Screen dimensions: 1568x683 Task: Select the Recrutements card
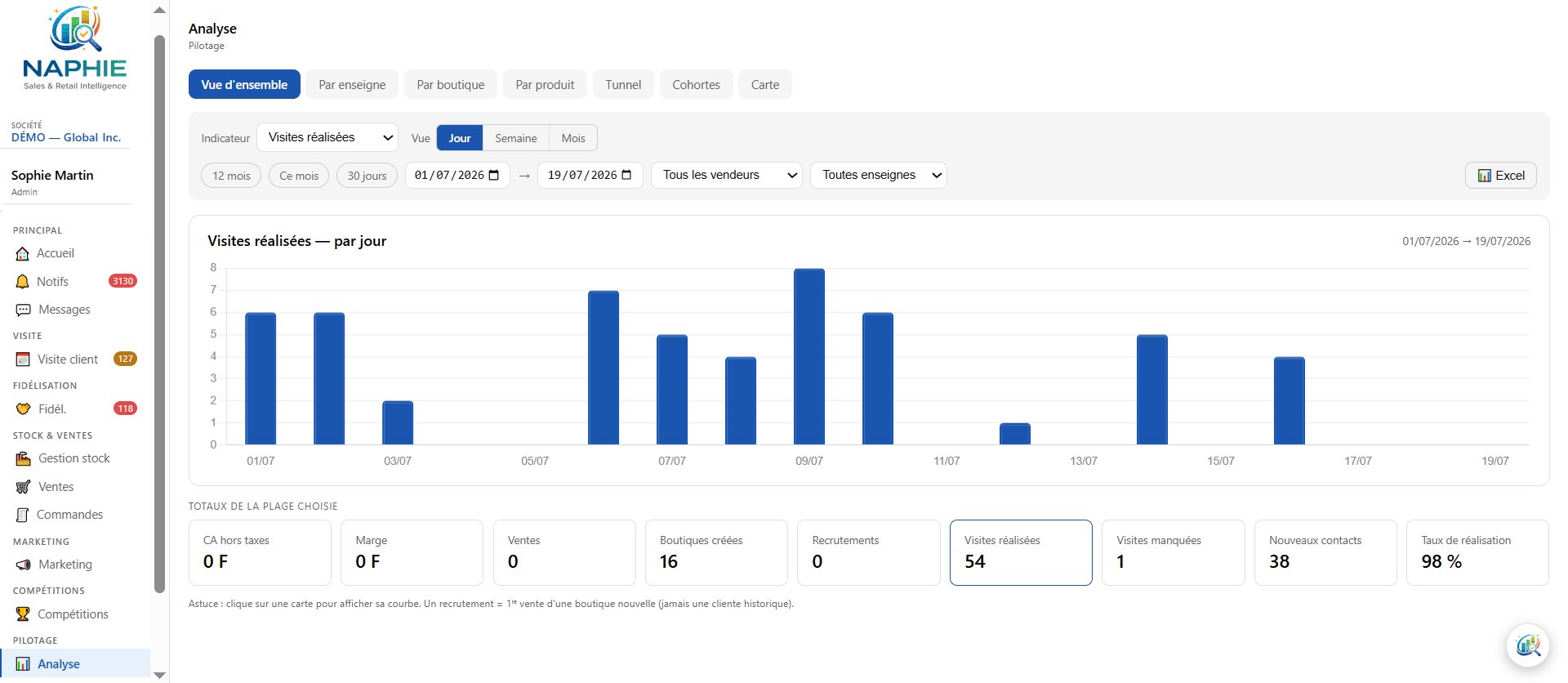[869, 553]
